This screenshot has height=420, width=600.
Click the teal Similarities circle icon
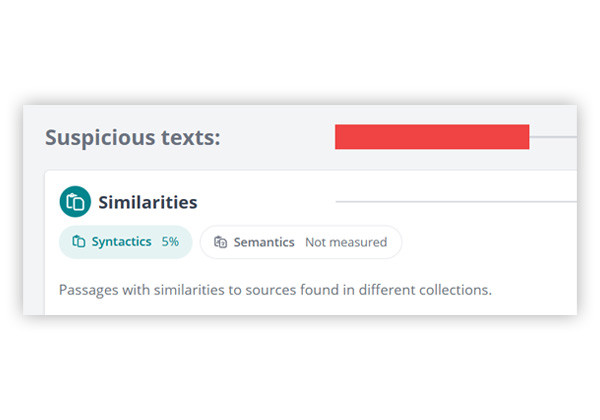point(75,201)
